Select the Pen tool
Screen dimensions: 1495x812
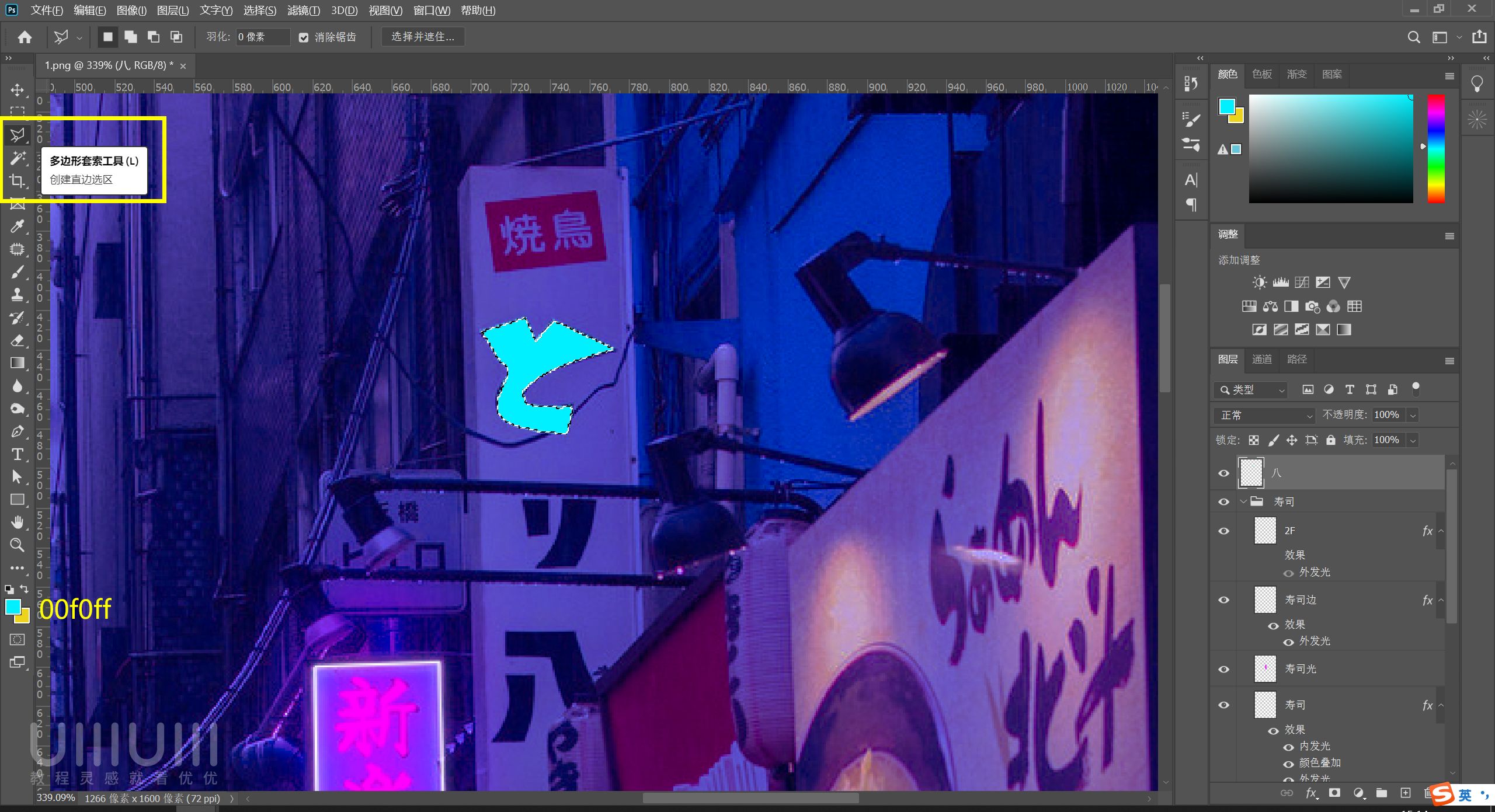point(18,431)
